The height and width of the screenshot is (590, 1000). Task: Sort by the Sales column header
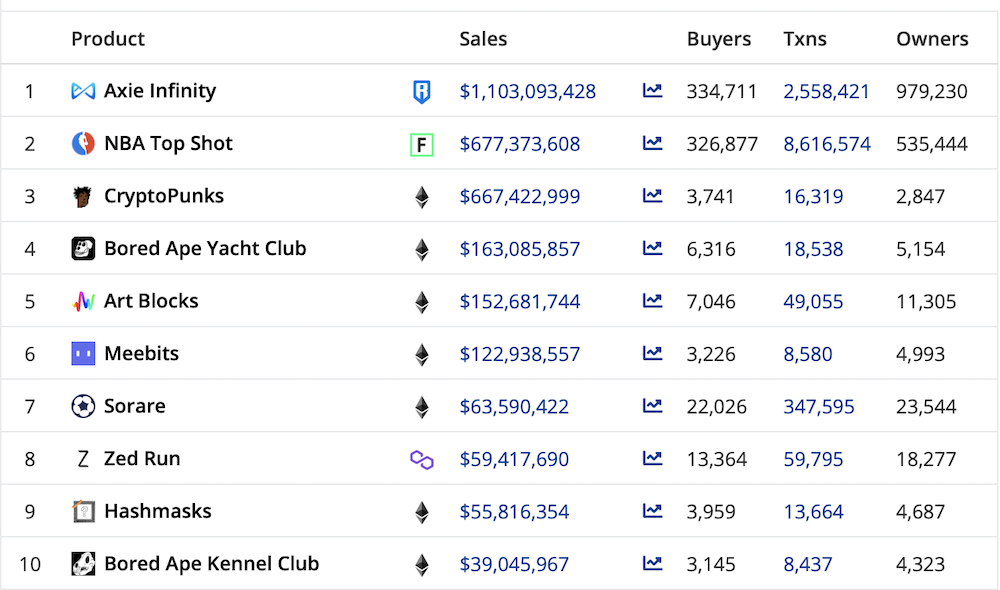tap(483, 39)
